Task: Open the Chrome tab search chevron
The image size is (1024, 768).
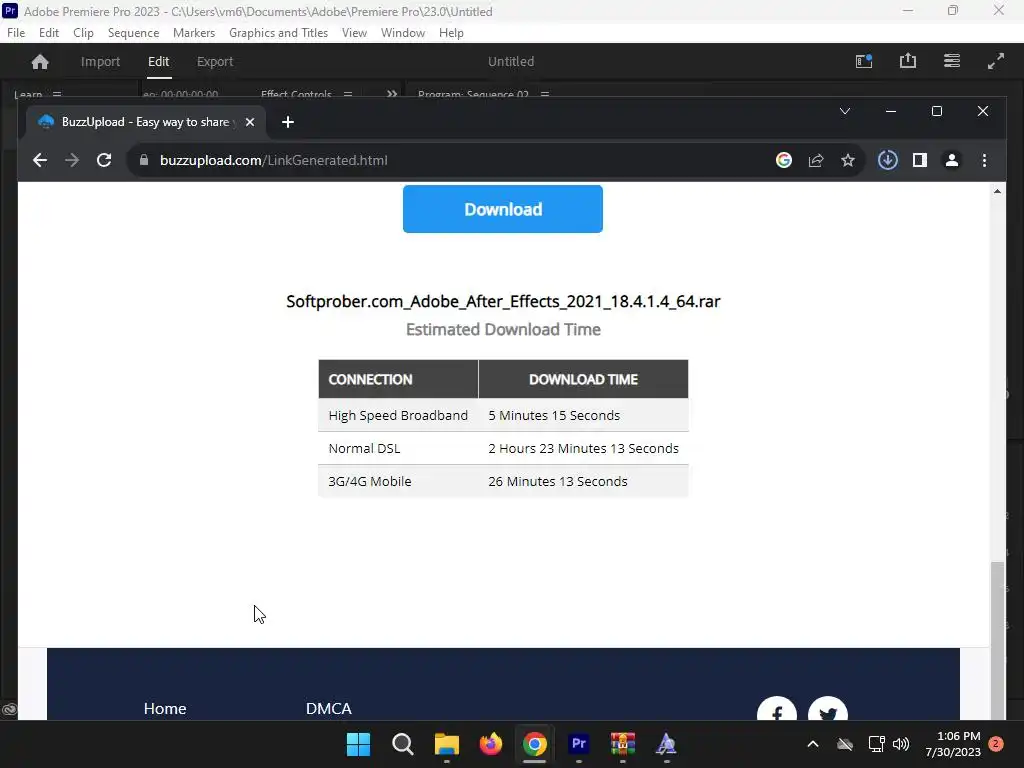Action: tap(844, 111)
